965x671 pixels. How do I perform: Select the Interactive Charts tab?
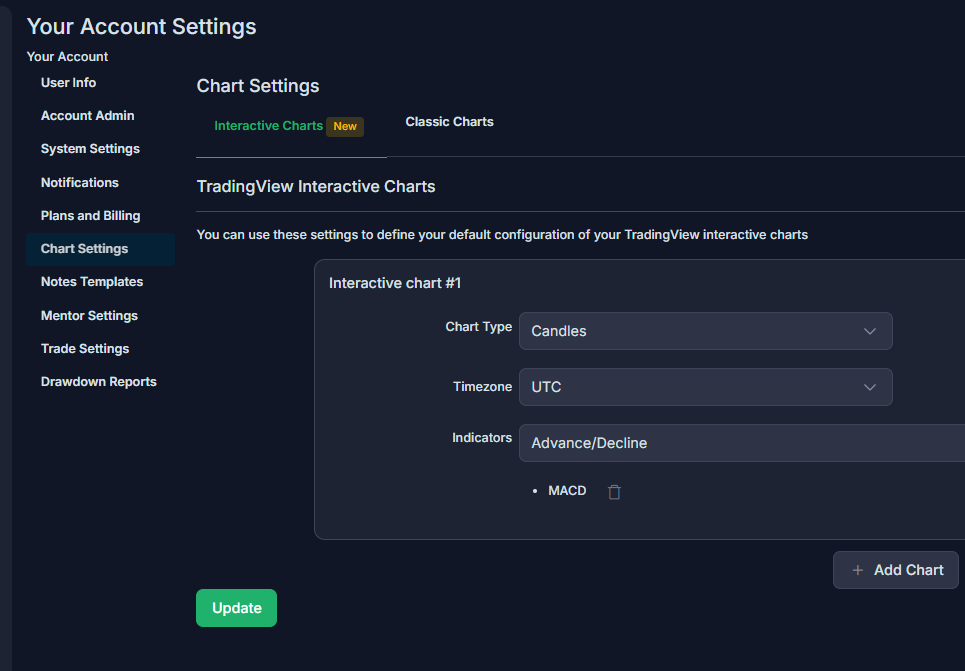(268, 126)
